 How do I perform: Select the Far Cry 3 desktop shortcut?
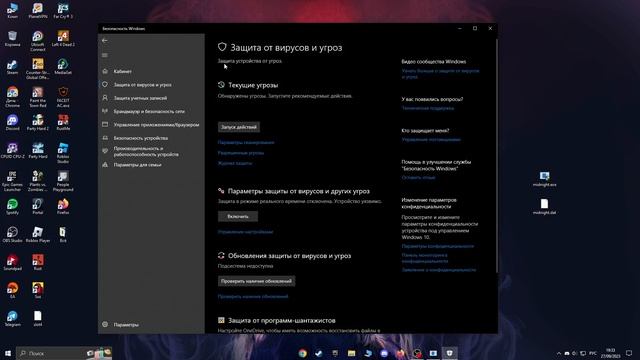[x=63, y=11]
